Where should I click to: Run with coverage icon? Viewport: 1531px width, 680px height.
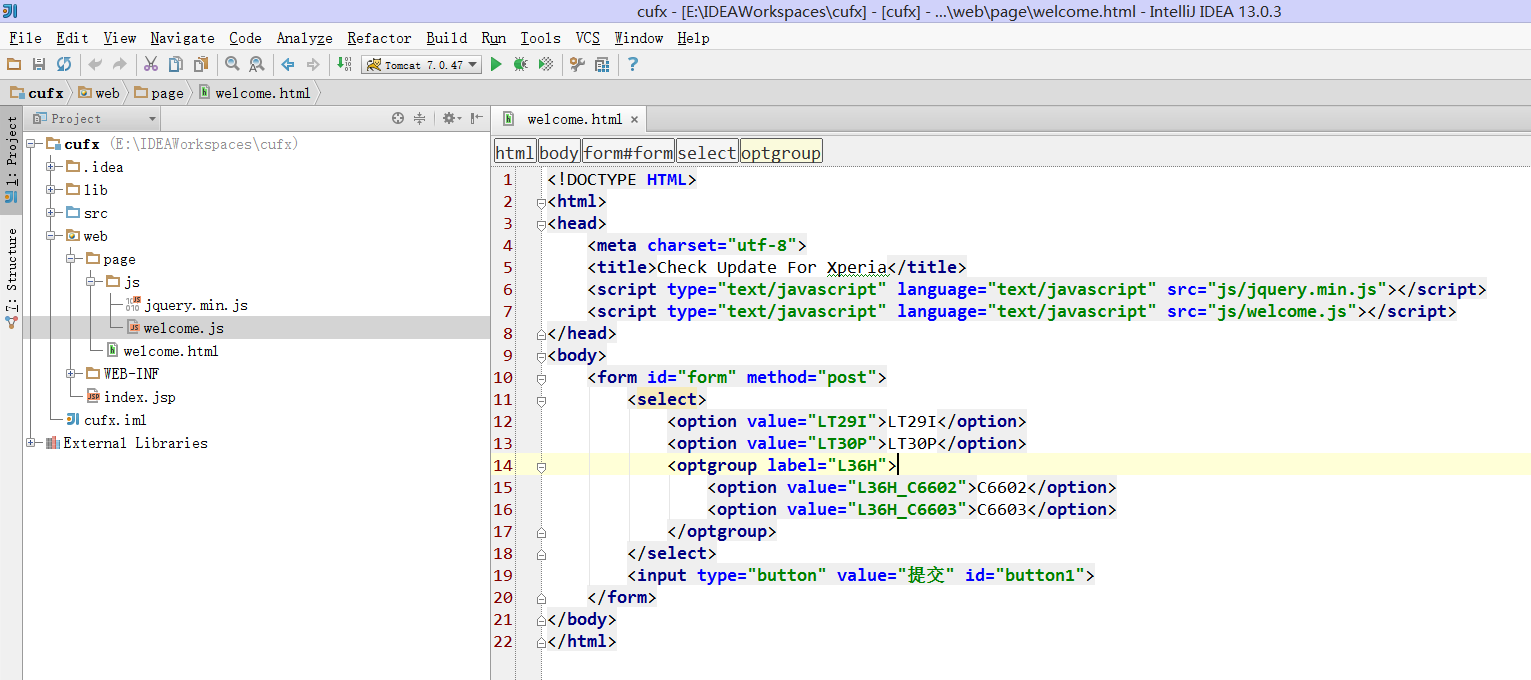546,64
